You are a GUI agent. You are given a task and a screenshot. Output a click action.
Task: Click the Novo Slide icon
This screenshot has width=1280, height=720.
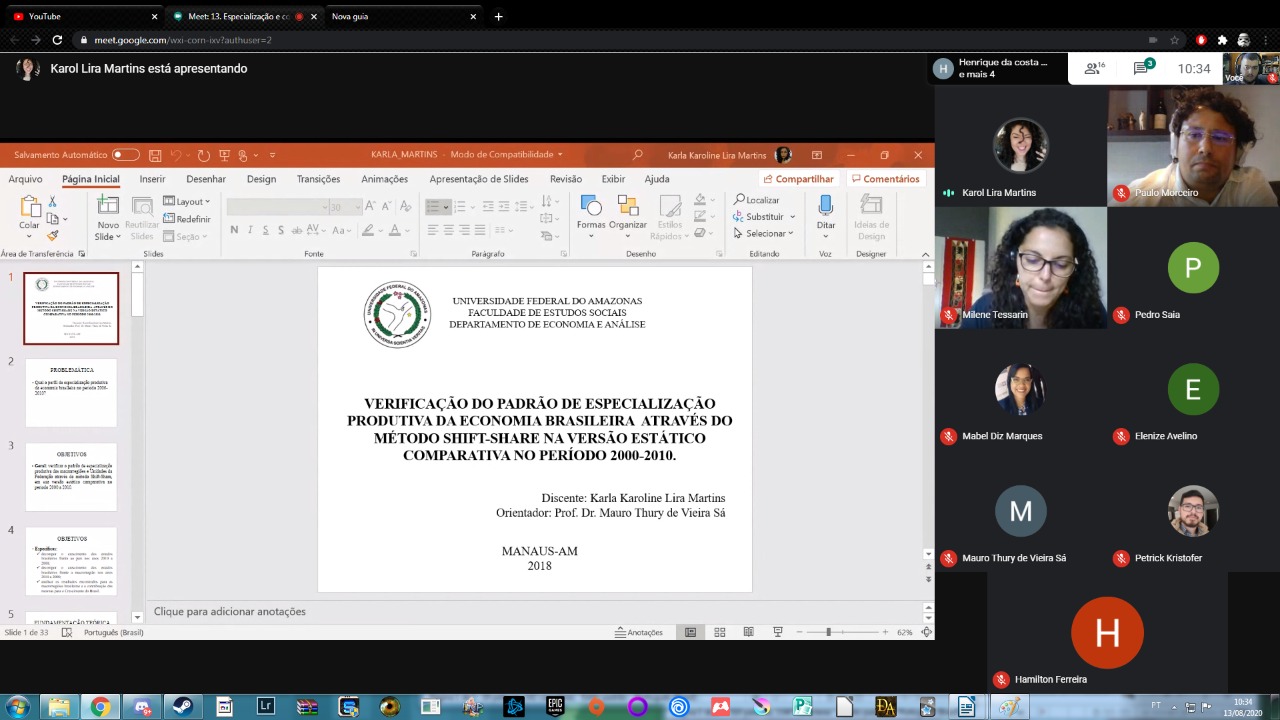pyautogui.click(x=108, y=206)
